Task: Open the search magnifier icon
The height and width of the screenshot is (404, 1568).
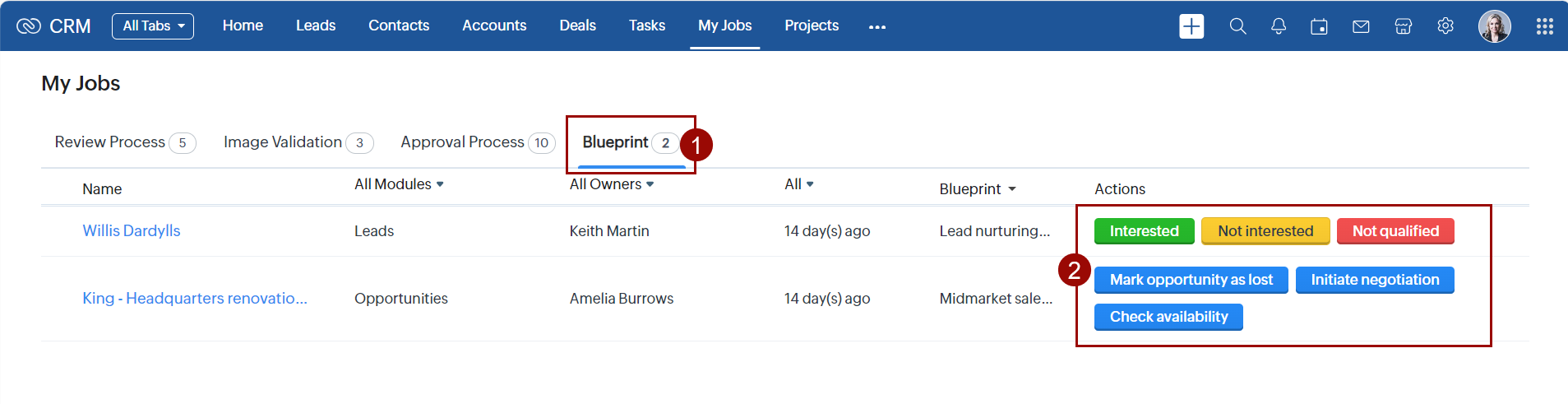Action: [1237, 26]
